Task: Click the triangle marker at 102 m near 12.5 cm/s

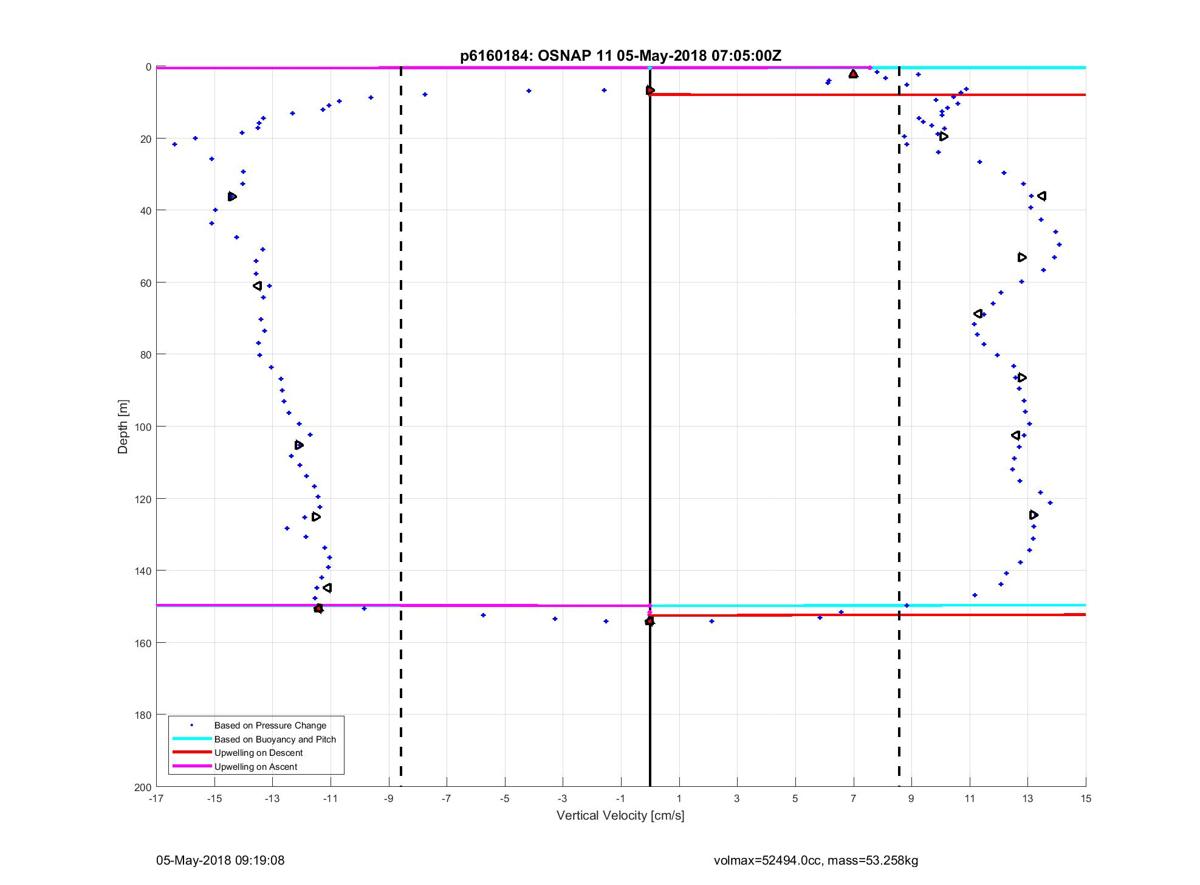Action: (1015, 435)
